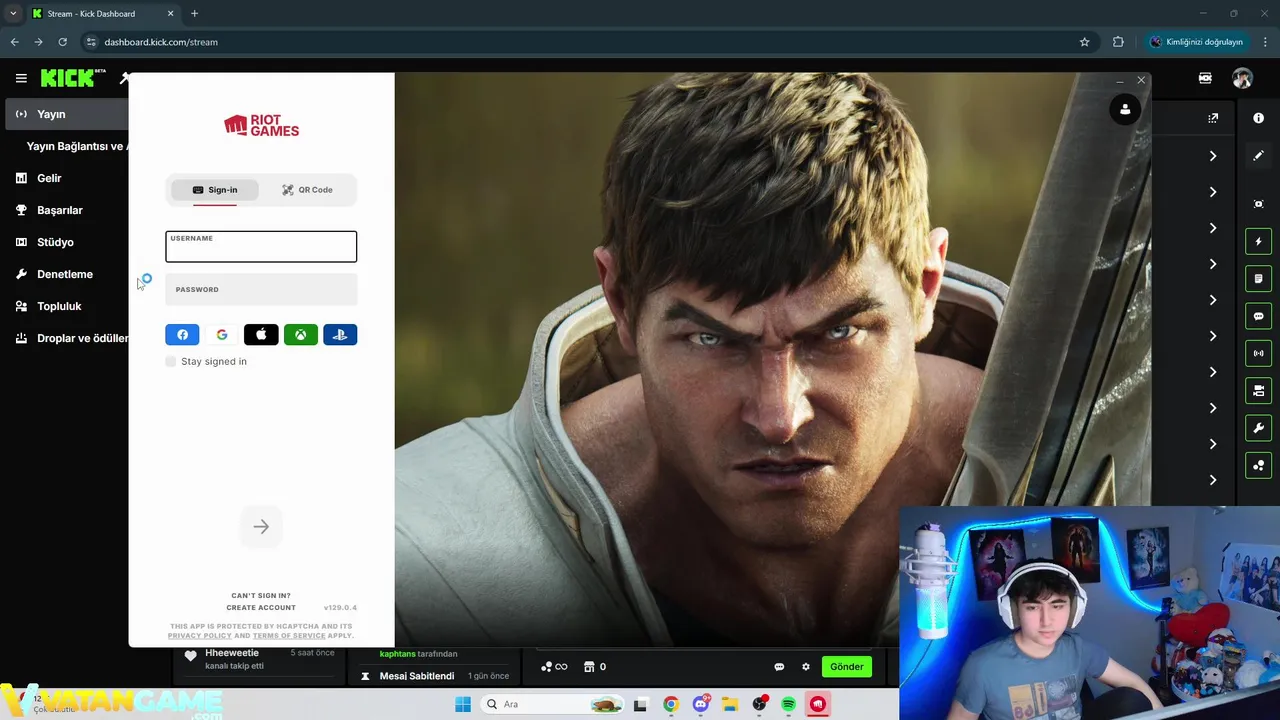Click the taskbar Ara search box

point(552,704)
